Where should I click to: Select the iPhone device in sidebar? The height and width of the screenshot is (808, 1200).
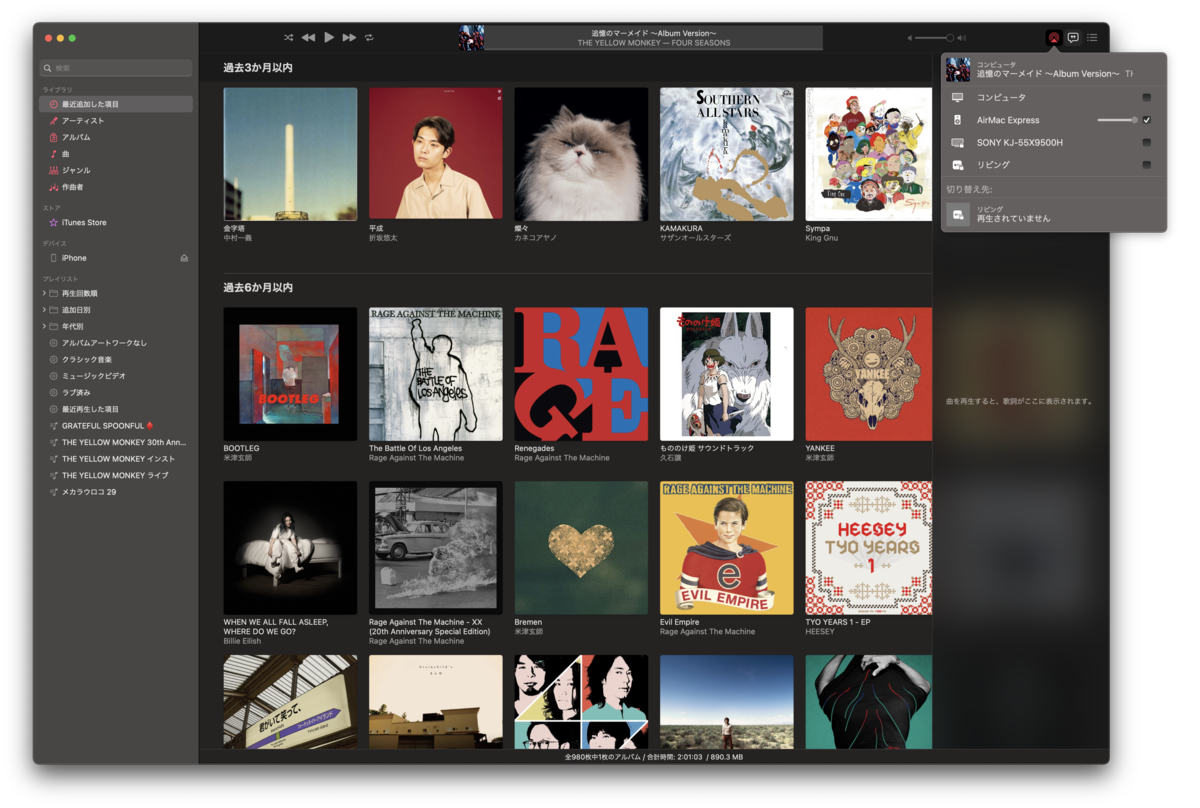coord(74,258)
